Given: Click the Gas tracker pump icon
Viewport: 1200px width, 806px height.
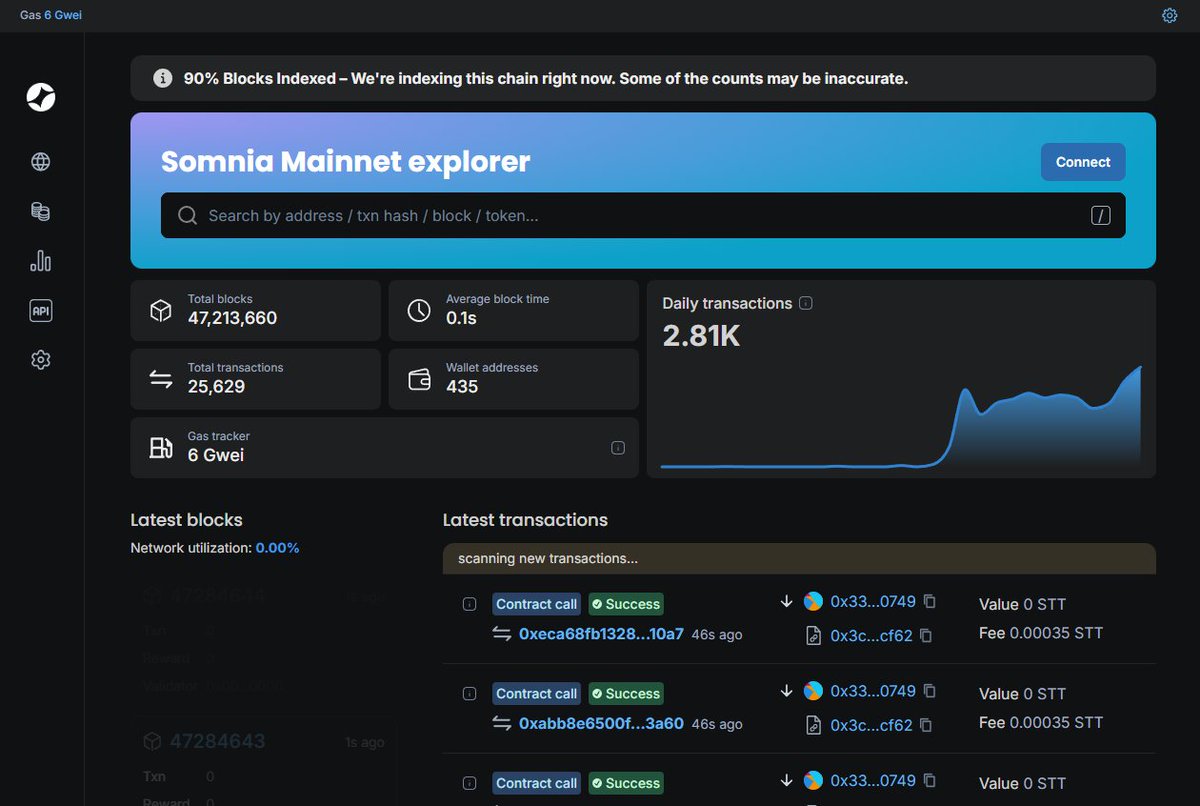Looking at the screenshot, I should point(160,447).
